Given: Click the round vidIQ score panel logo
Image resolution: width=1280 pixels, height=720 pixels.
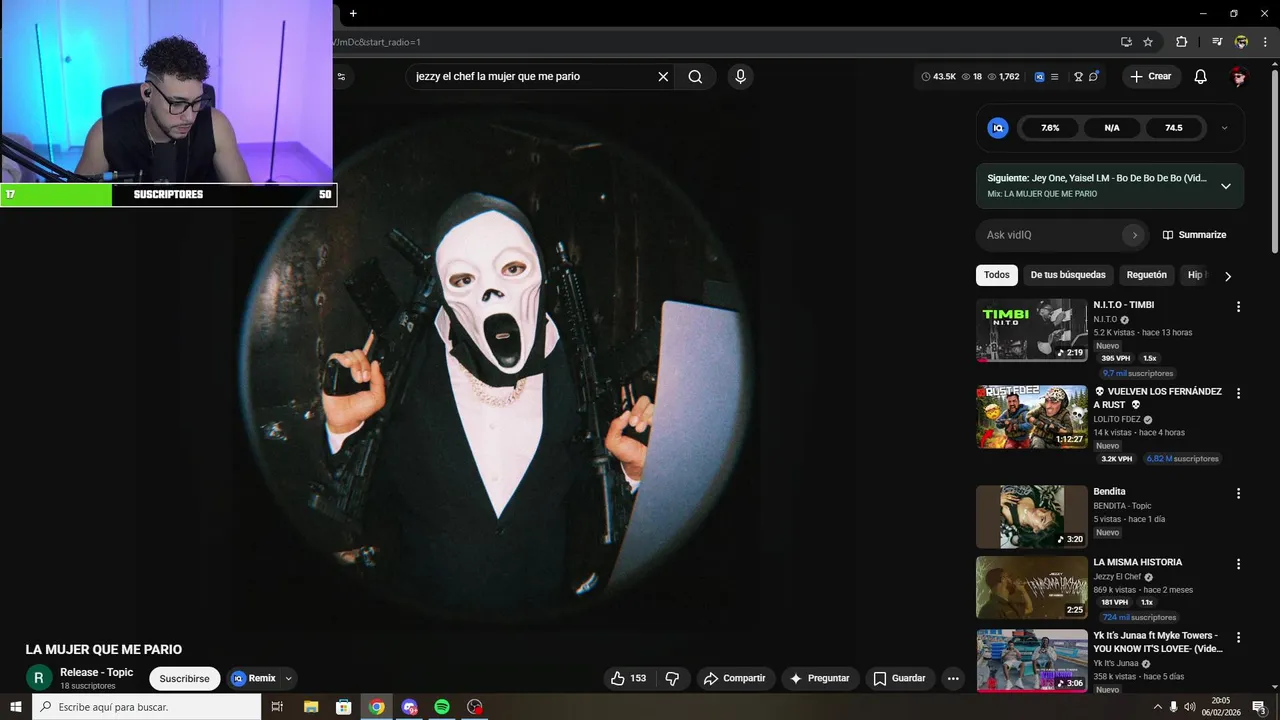Looking at the screenshot, I should pyautogui.click(x=998, y=128).
